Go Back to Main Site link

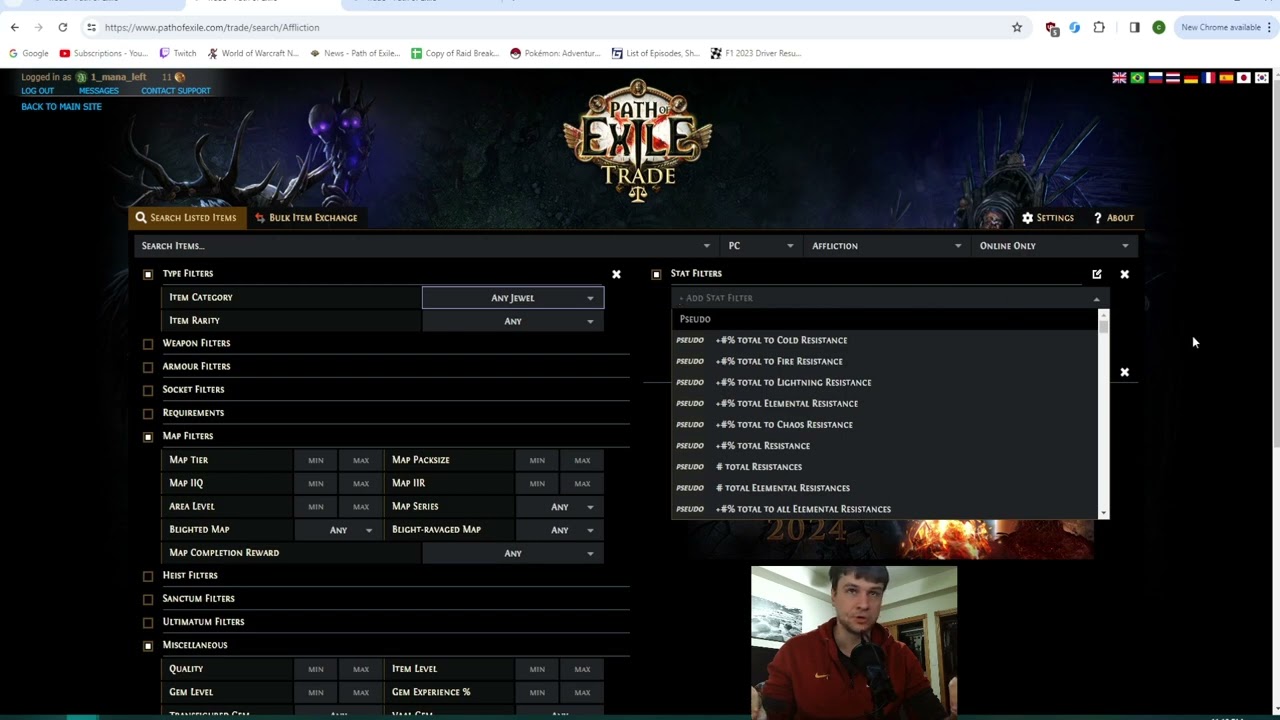click(x=61, y=107)
